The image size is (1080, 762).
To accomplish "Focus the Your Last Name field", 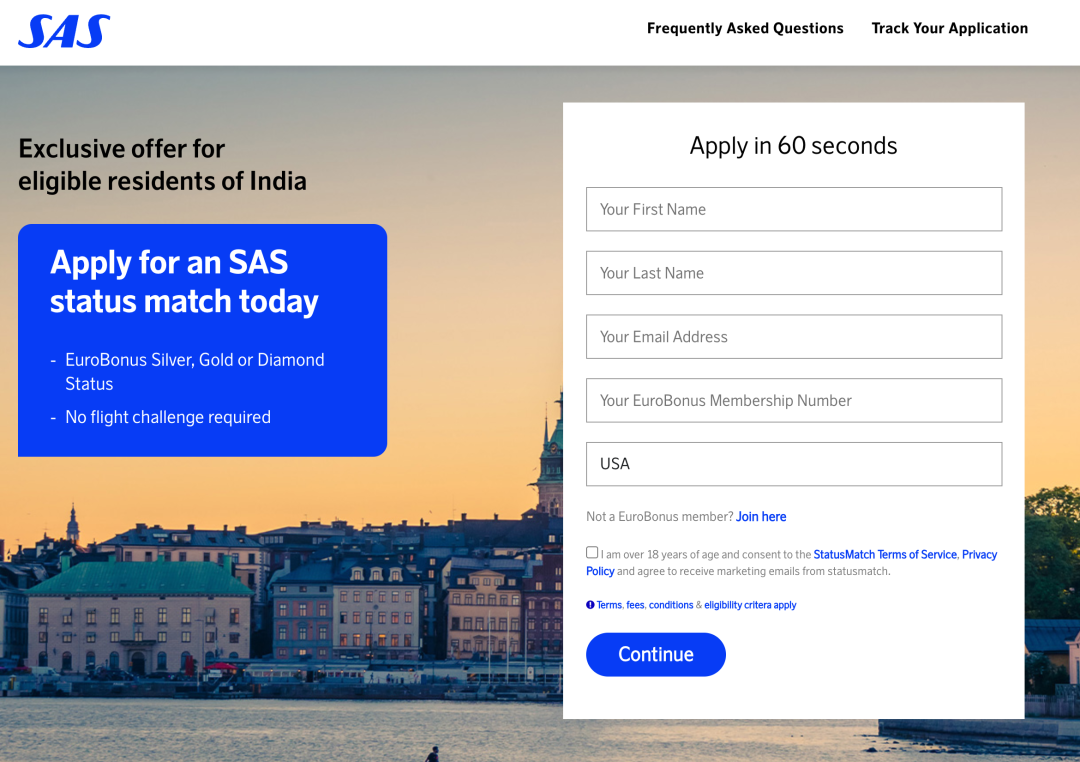I will [x=793, y=273].
